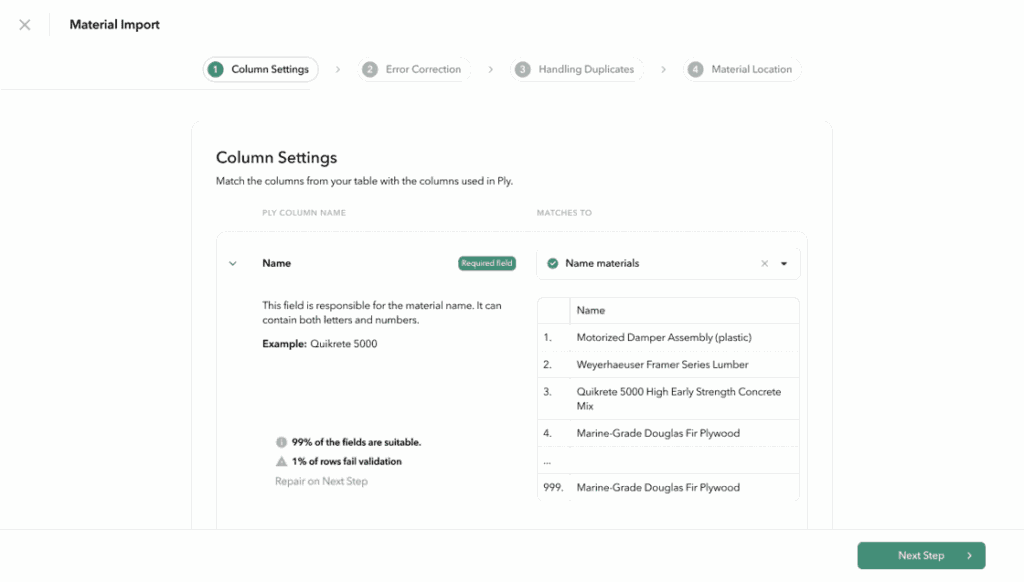Screen dimensions: 1024x582
Task: Select the Weyerhaeuser Framer Series Lumber row
Action: click(662, 365)
